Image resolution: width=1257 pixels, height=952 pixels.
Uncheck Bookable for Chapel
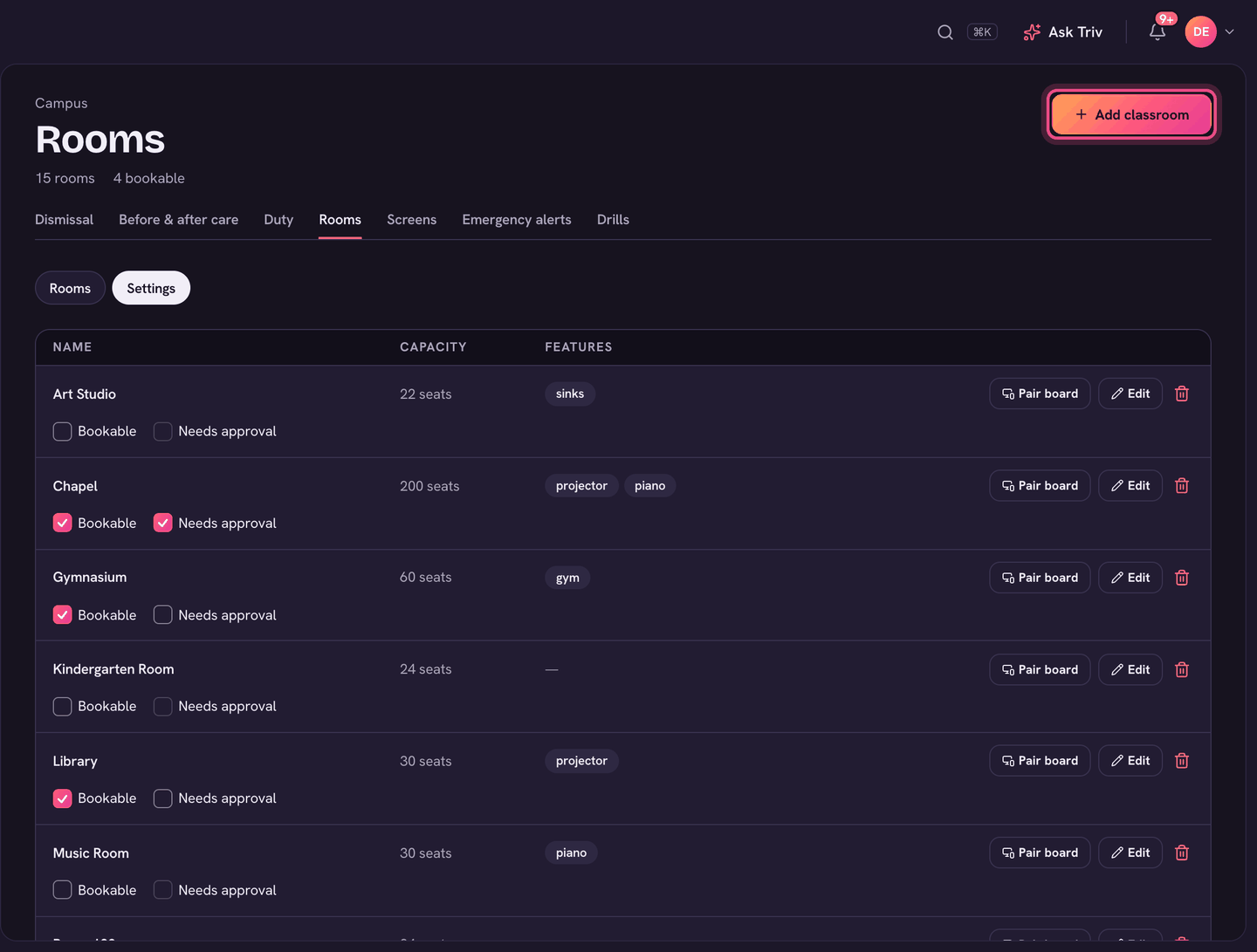click(63, 523)
